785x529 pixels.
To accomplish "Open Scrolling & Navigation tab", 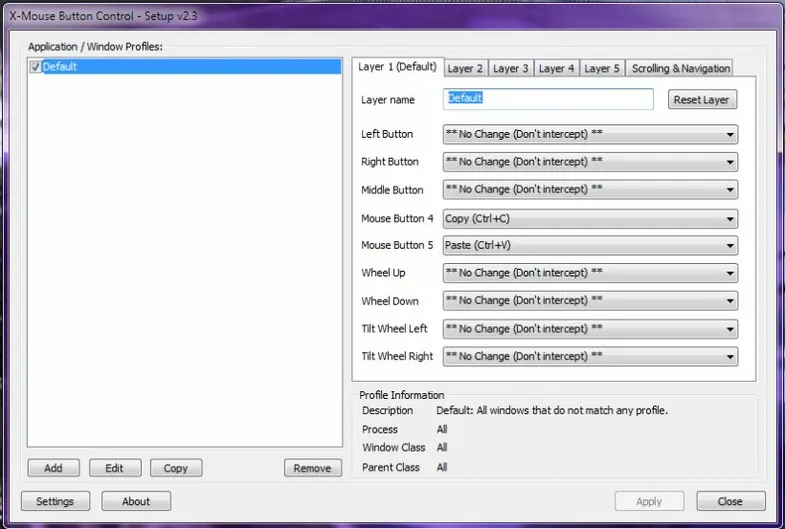I will (x=680, y=68).
